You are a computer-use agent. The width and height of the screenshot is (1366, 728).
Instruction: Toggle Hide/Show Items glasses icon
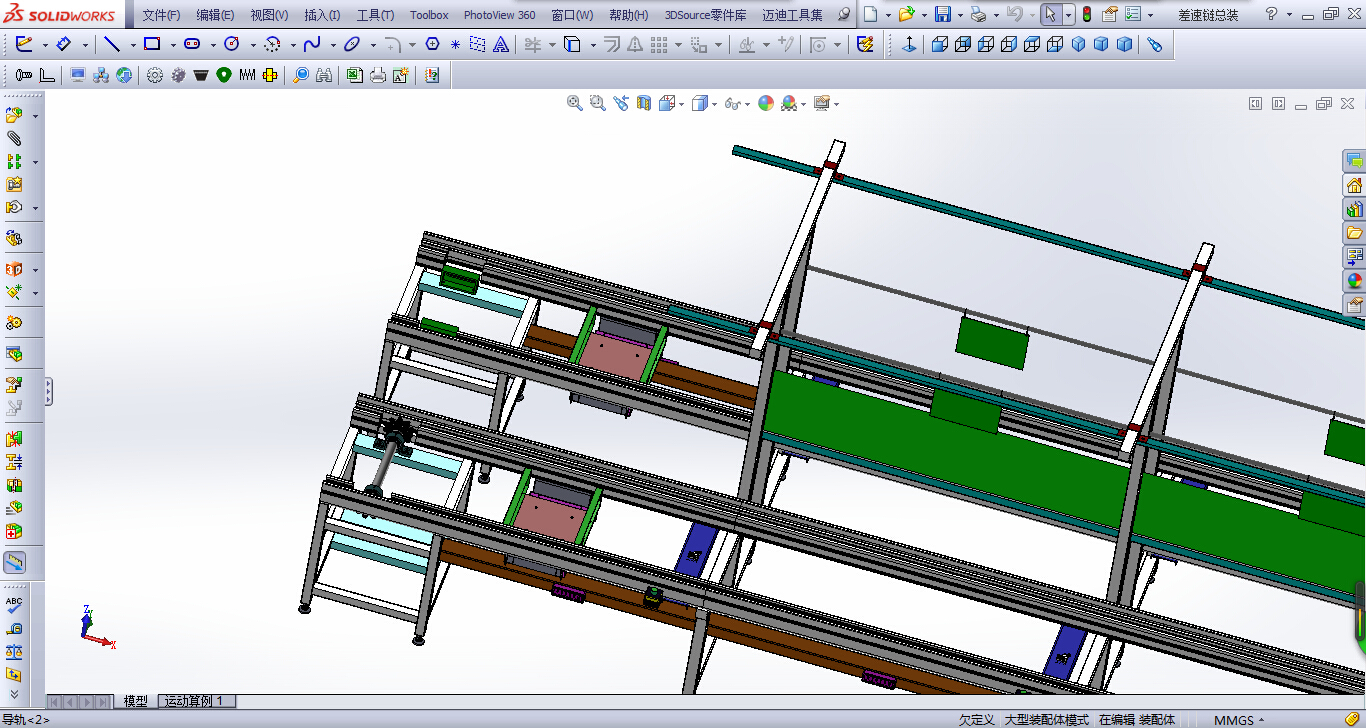coord(733,103)
